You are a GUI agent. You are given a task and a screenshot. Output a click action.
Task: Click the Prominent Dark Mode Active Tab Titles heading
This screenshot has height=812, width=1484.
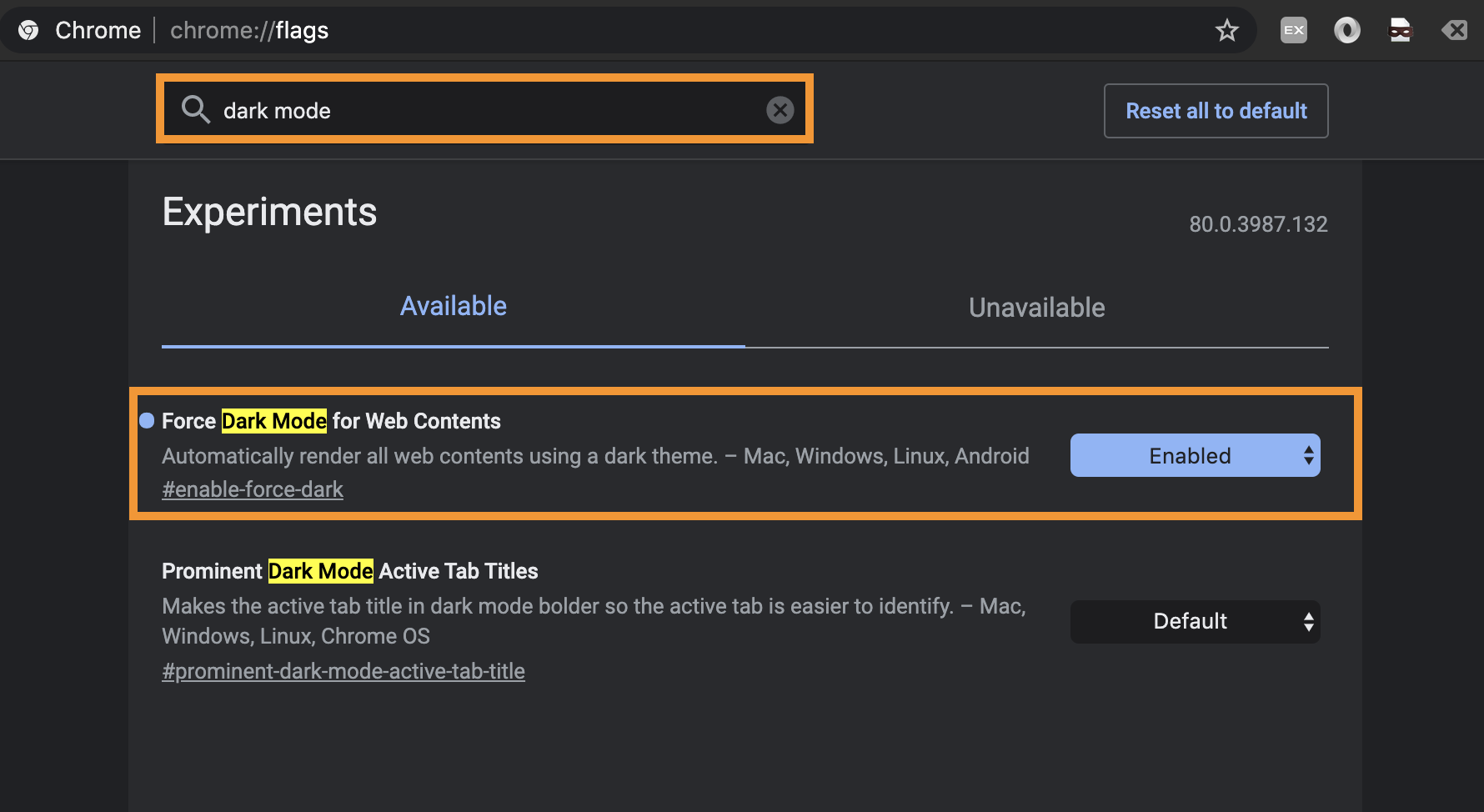click(x=350, y=571)
